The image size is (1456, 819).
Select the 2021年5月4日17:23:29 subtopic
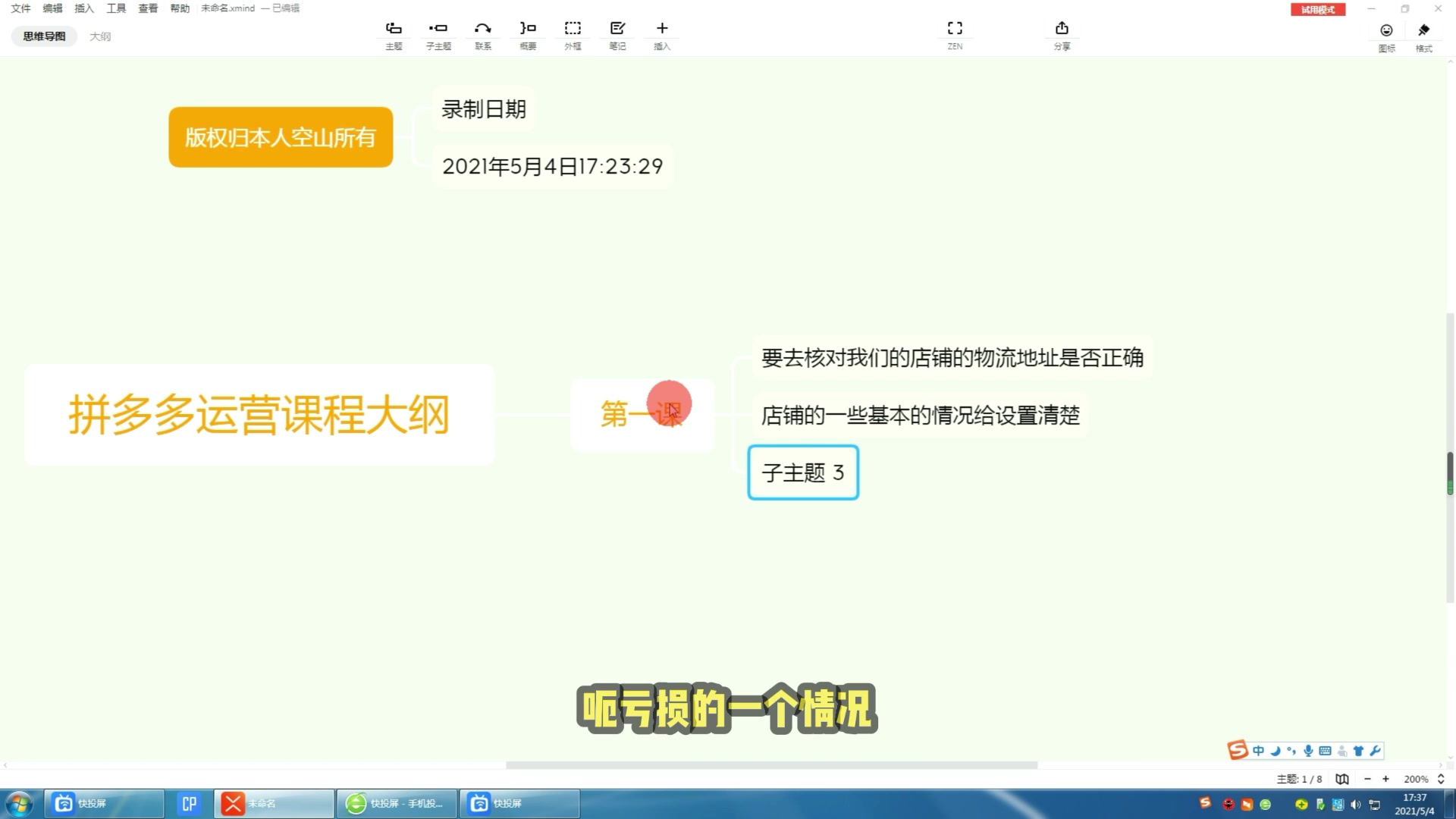(553, 166)
